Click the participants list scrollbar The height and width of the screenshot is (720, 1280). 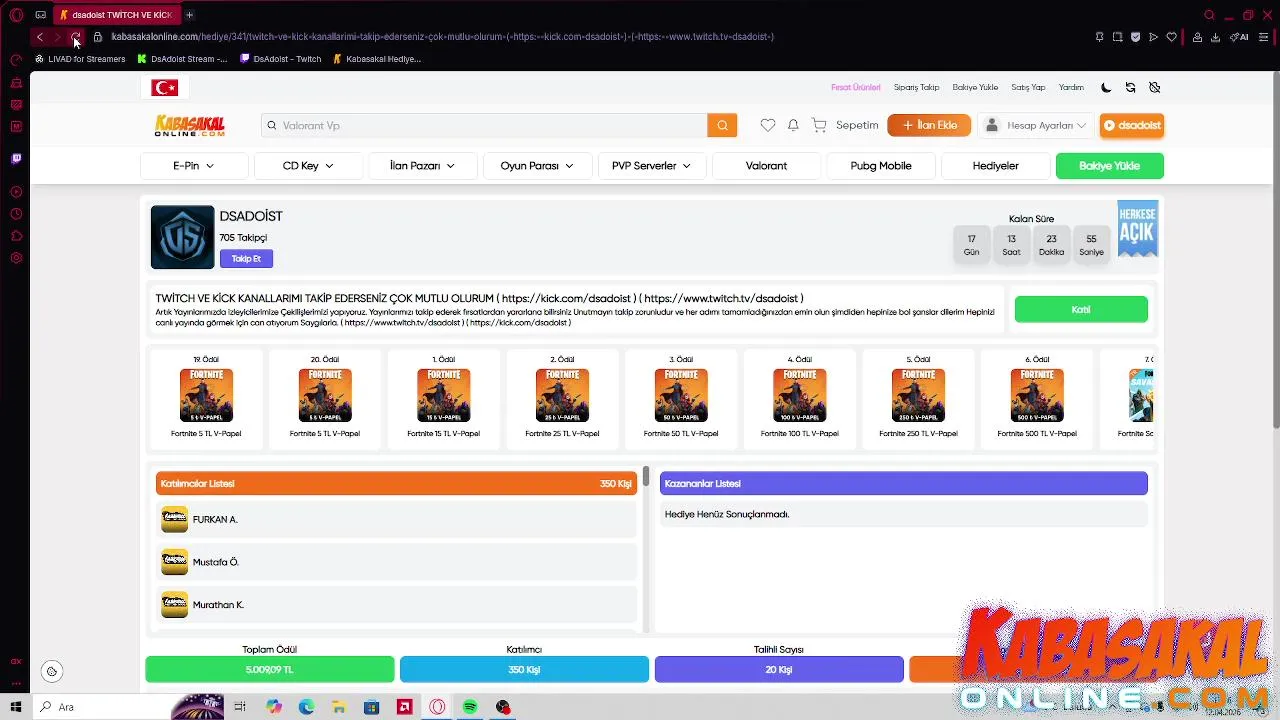[x=646, y=477]
